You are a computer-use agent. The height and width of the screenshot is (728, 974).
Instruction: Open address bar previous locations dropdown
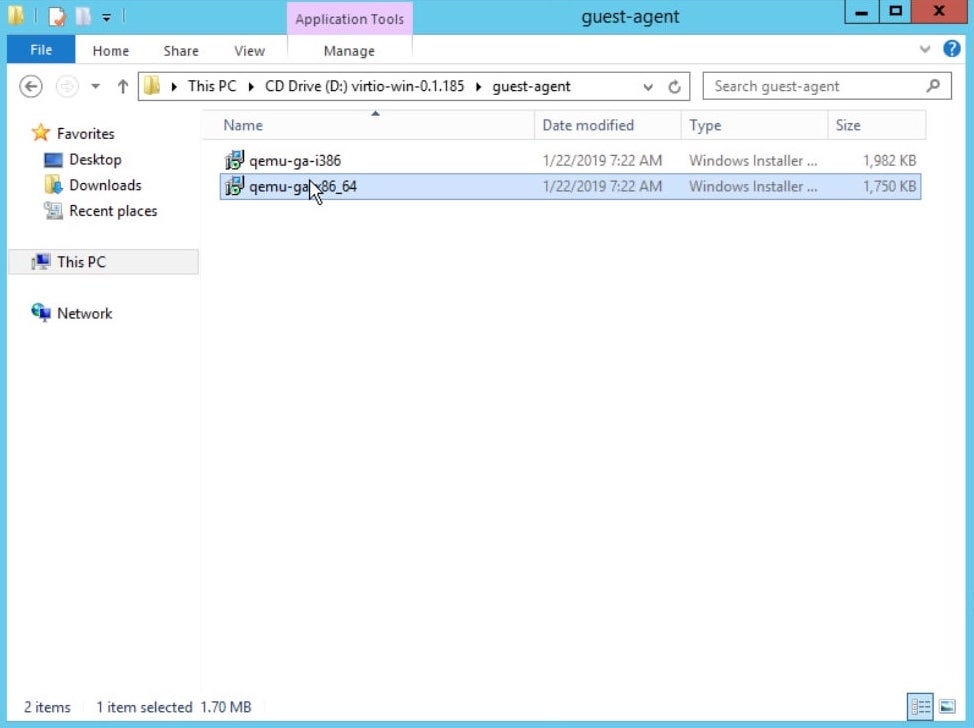pos(649,87)
